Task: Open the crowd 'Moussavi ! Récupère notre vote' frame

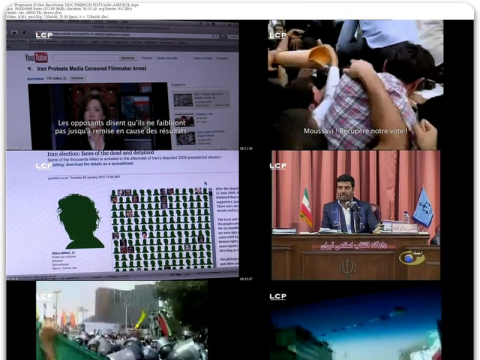Action: 356,85
